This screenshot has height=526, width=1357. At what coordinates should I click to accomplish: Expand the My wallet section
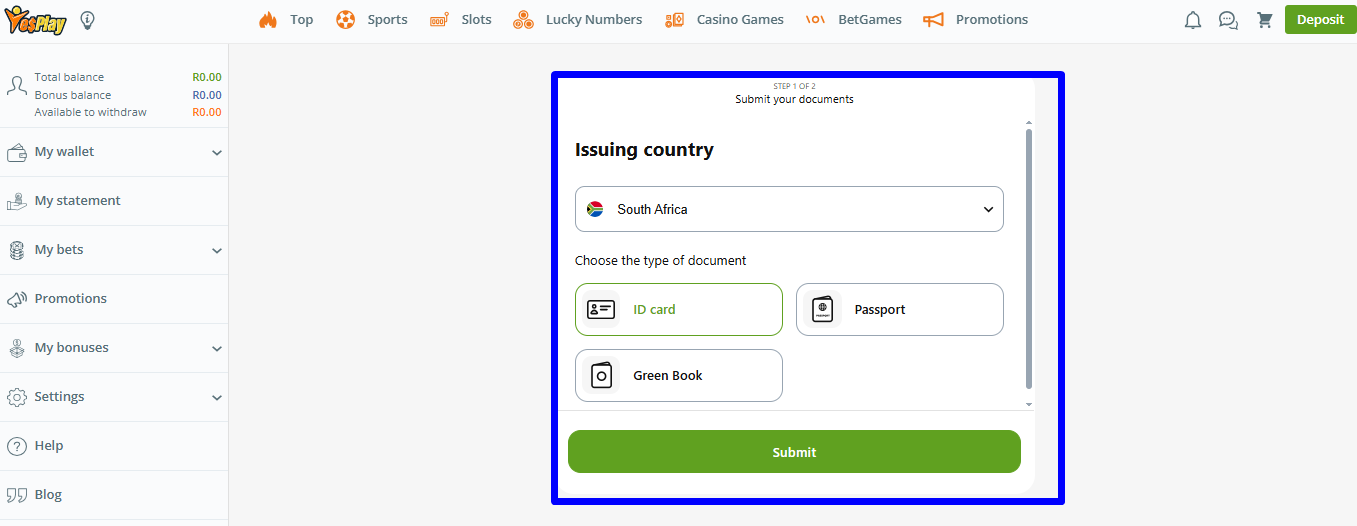pos(114,152)
